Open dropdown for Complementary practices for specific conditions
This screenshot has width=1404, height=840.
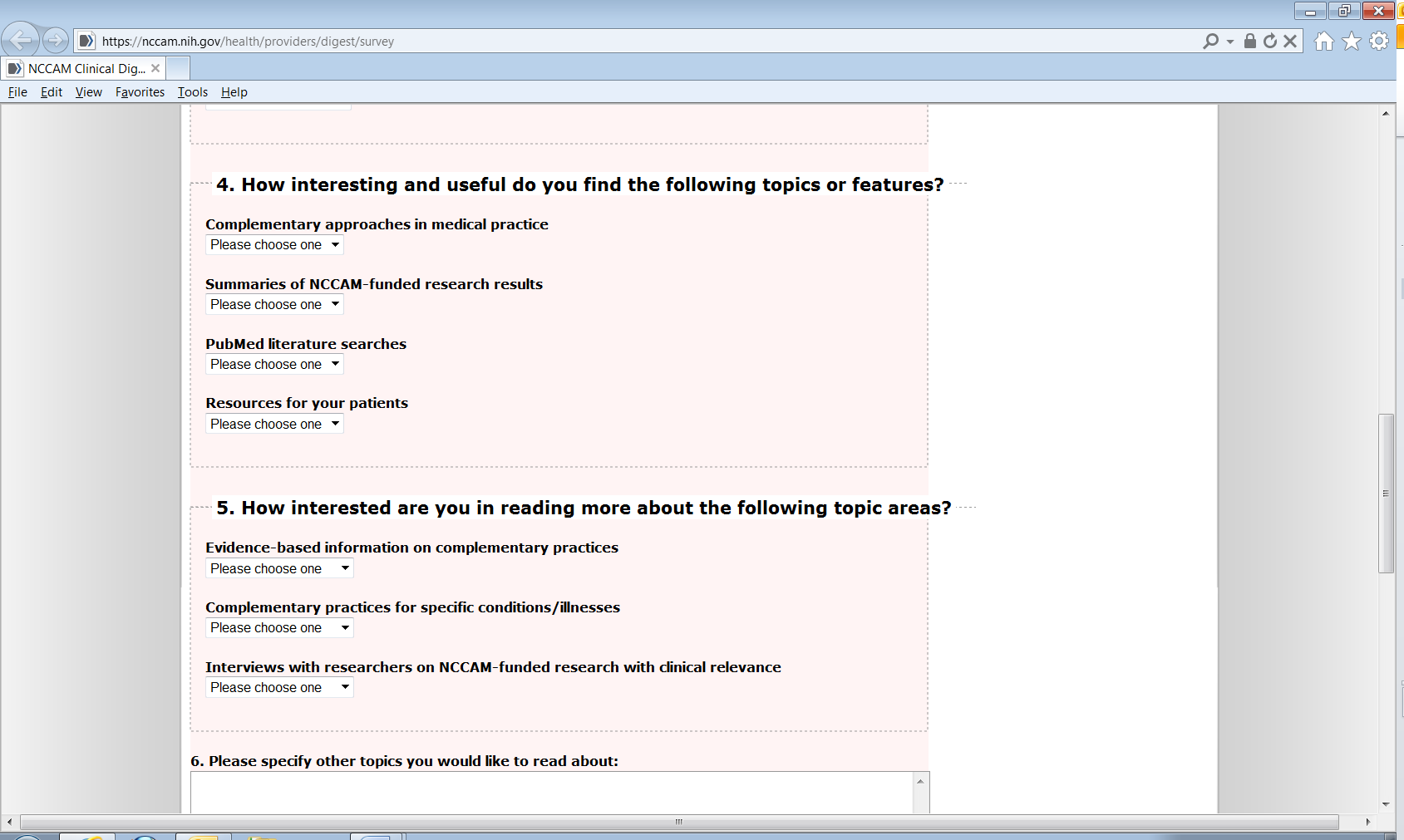click(x=279, y=628)
